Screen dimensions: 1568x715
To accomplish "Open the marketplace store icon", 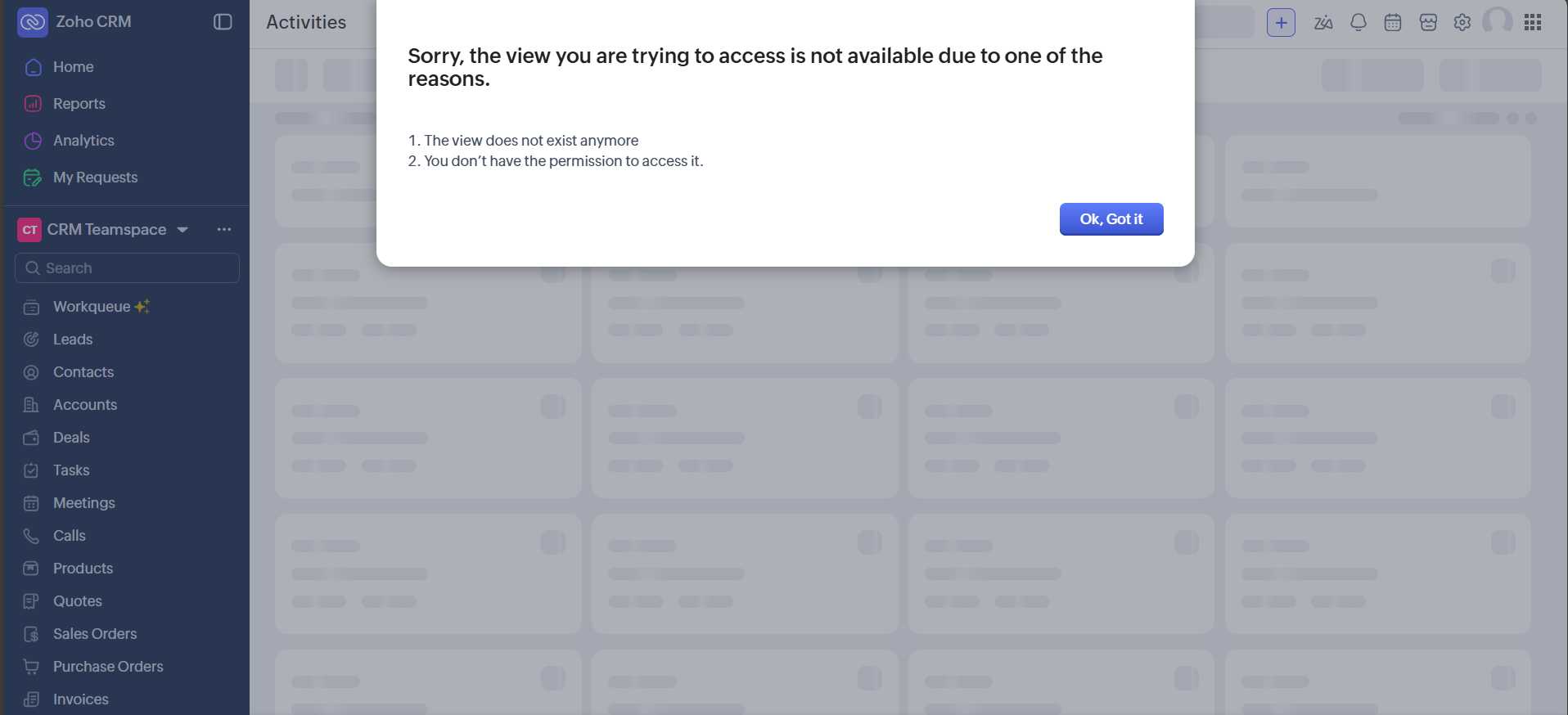I will click(1428, 23).
